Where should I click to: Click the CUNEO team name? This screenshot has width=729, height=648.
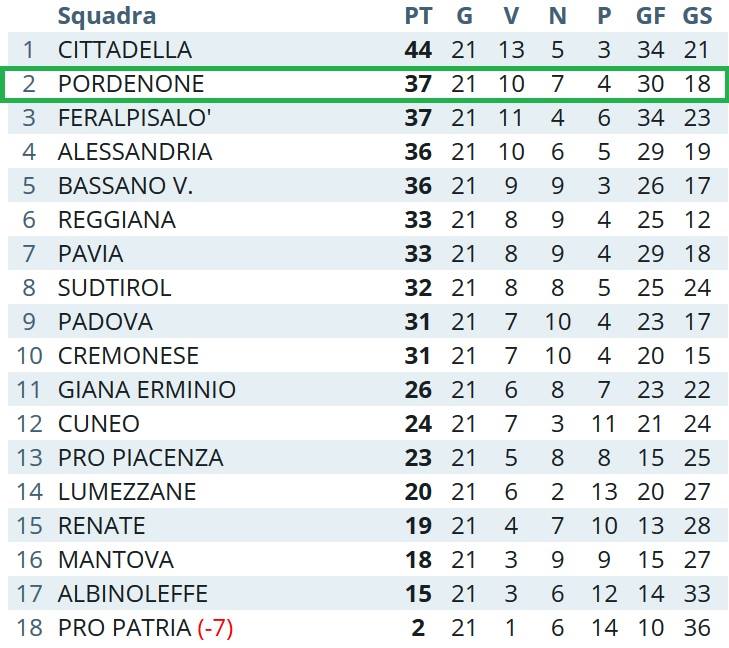click(x=99, y=423)
